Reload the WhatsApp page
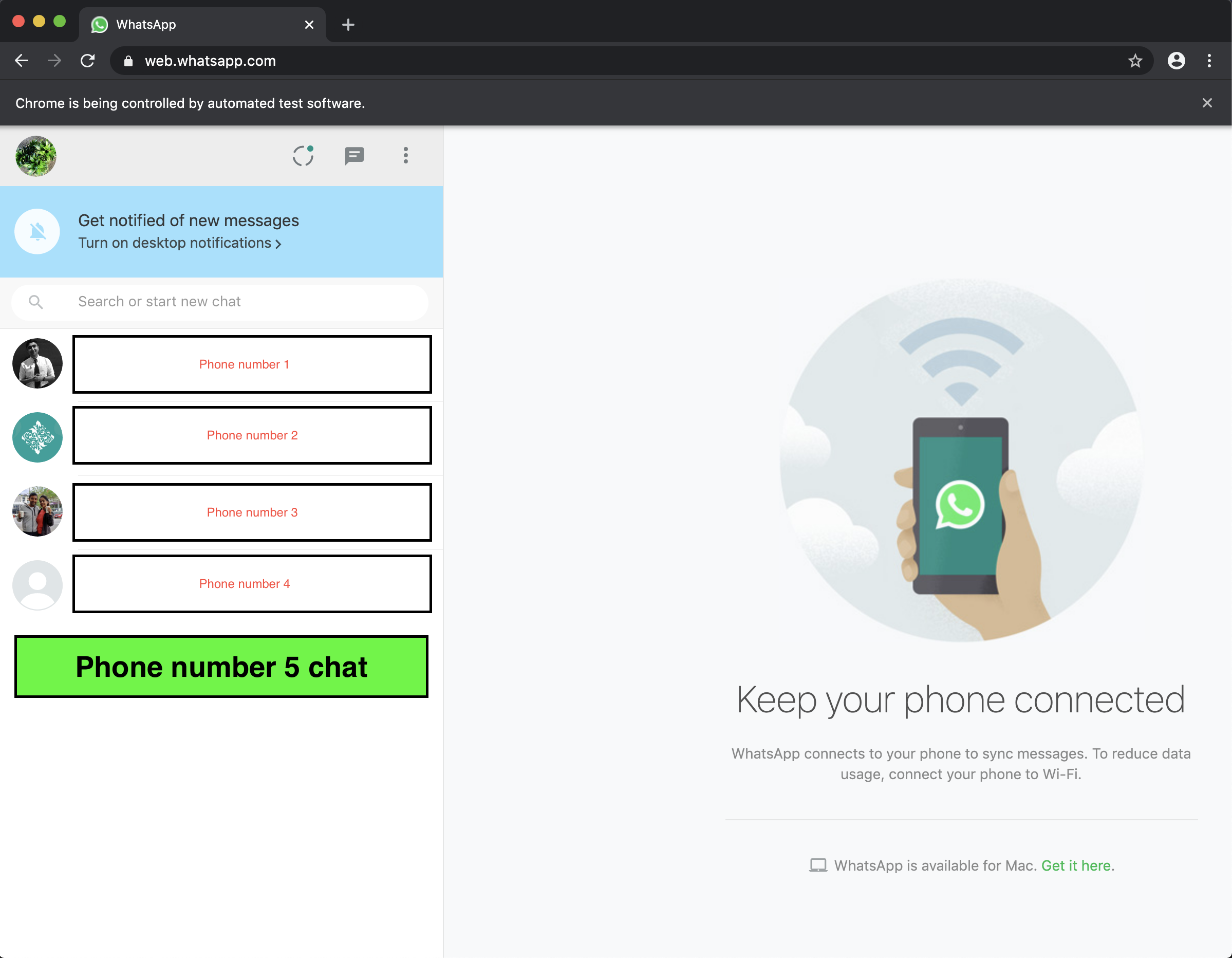Image resolution: width=1232 pixels, height=958 pixels. (87, 60)
